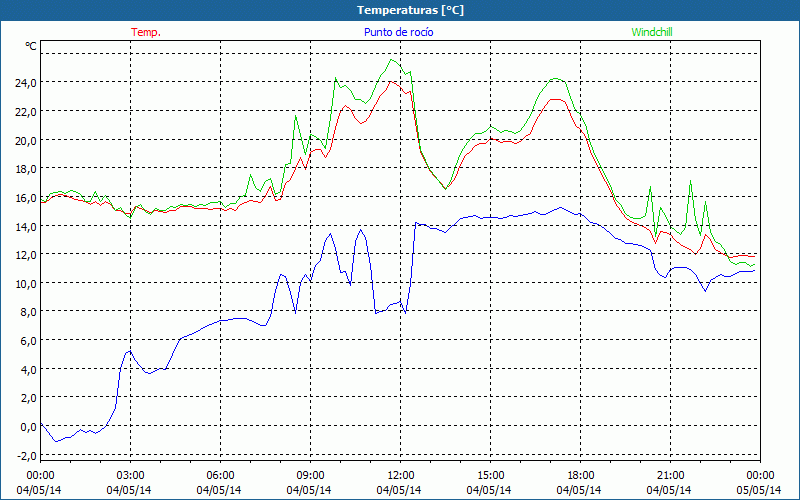Click the '2,0' y-axis value
800x500 pixels.
(29, 398)
